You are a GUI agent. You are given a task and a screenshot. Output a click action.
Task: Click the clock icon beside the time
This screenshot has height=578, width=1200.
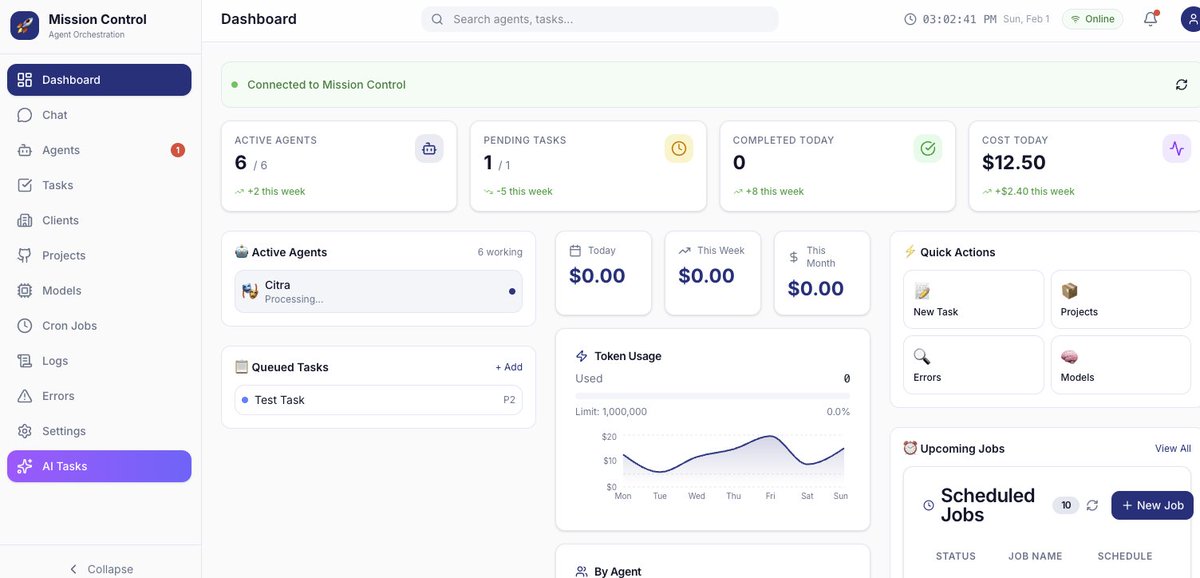(x=910, y=19)
